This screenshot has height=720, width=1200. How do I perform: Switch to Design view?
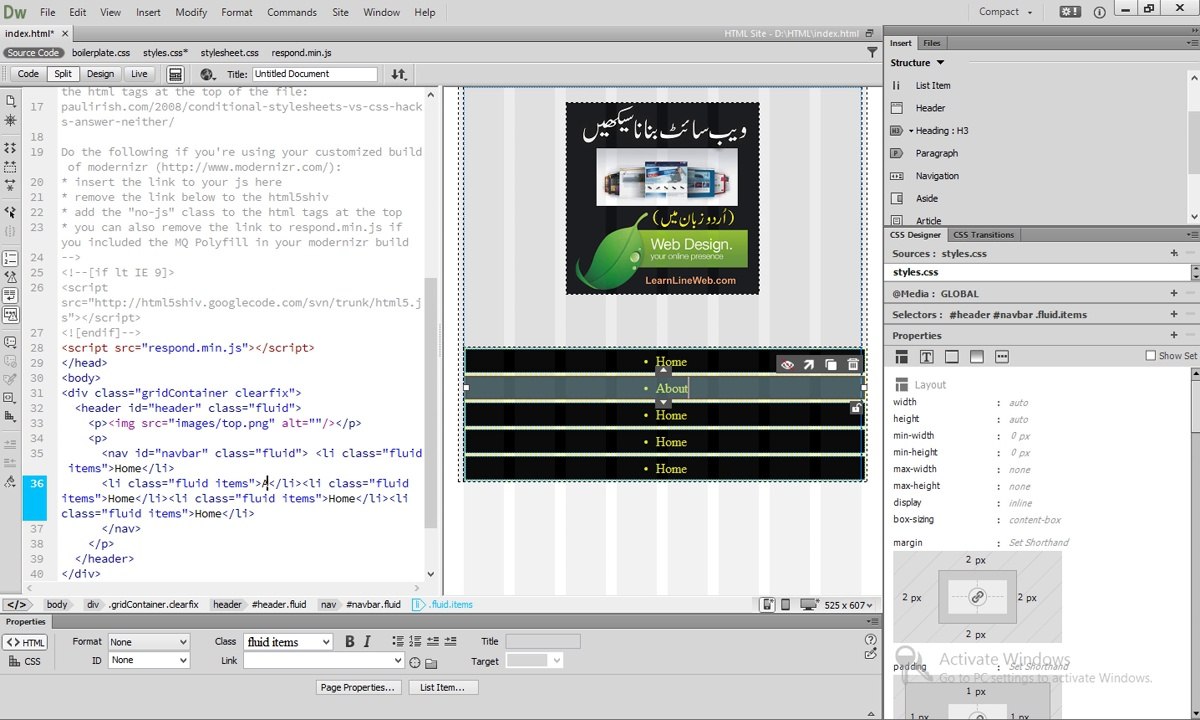coord(100,74)
